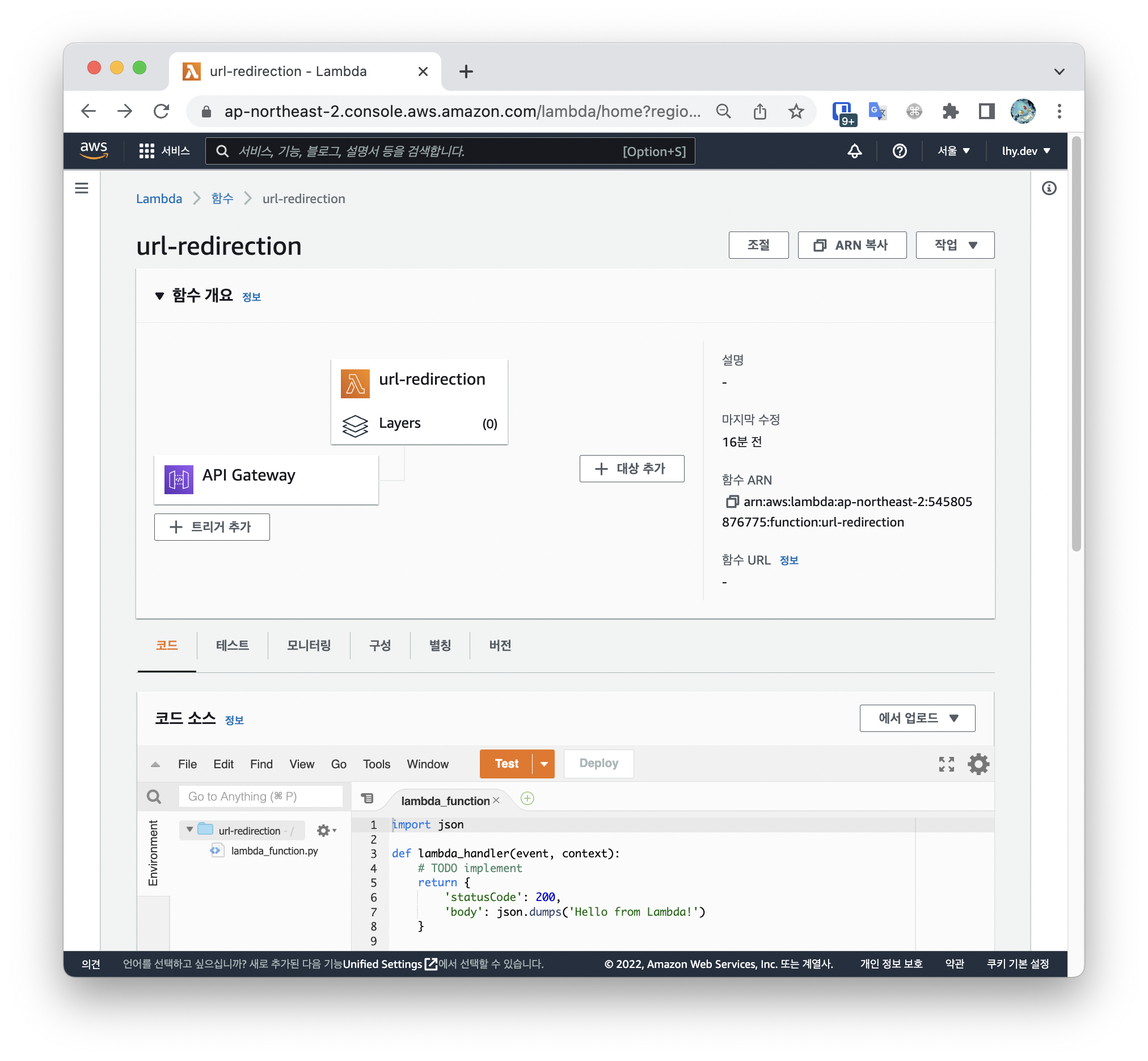
Task: Open the help question mark icon
Action: click(x=900, y=151)
